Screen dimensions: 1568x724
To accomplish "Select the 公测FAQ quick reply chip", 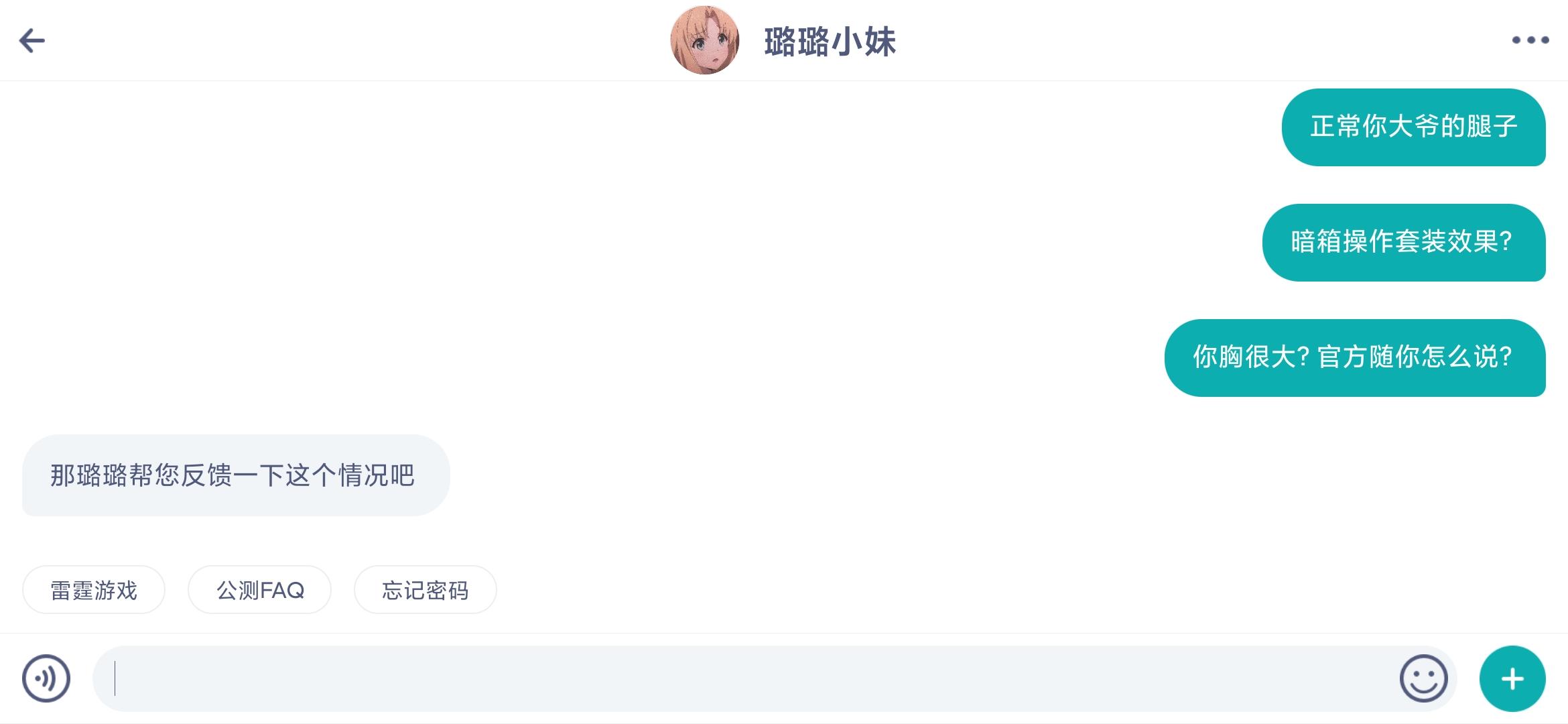I will [x=260, y=590].
